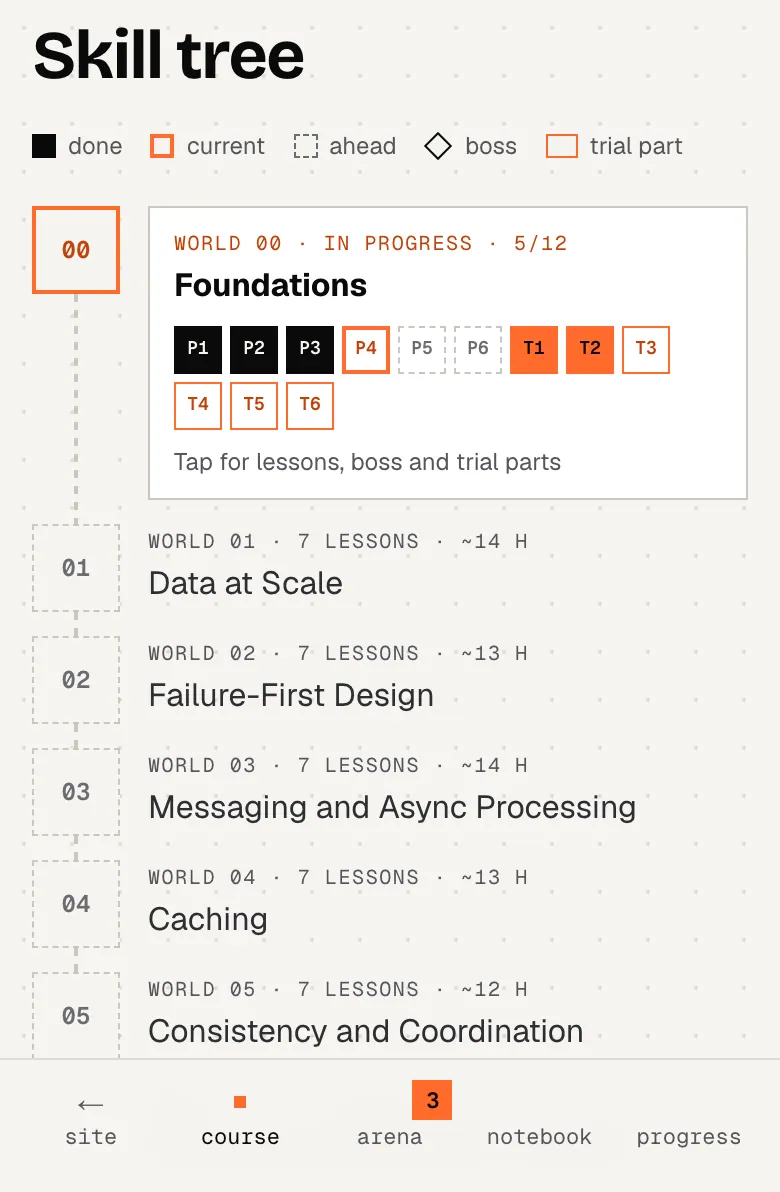Click the trial part legend rectangle
Screen dimensions: 780x1192
tap(562, 146)
